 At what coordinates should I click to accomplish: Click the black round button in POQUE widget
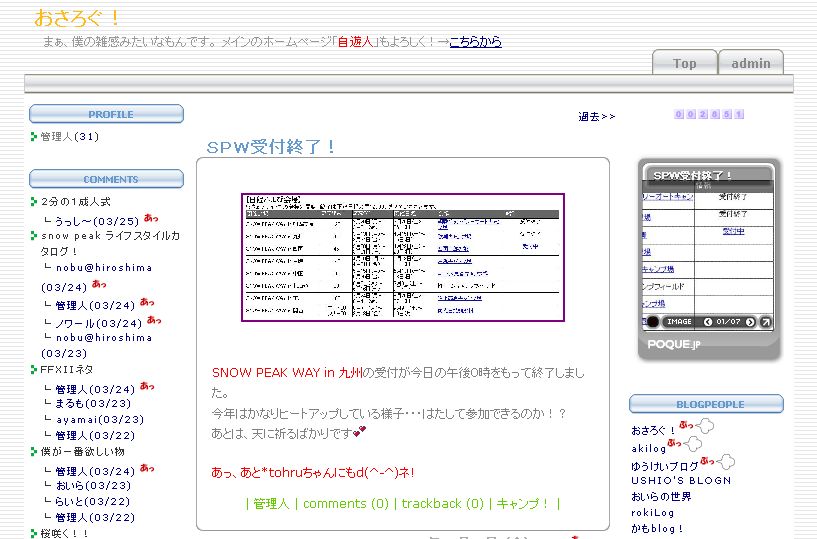click(653, 322)
